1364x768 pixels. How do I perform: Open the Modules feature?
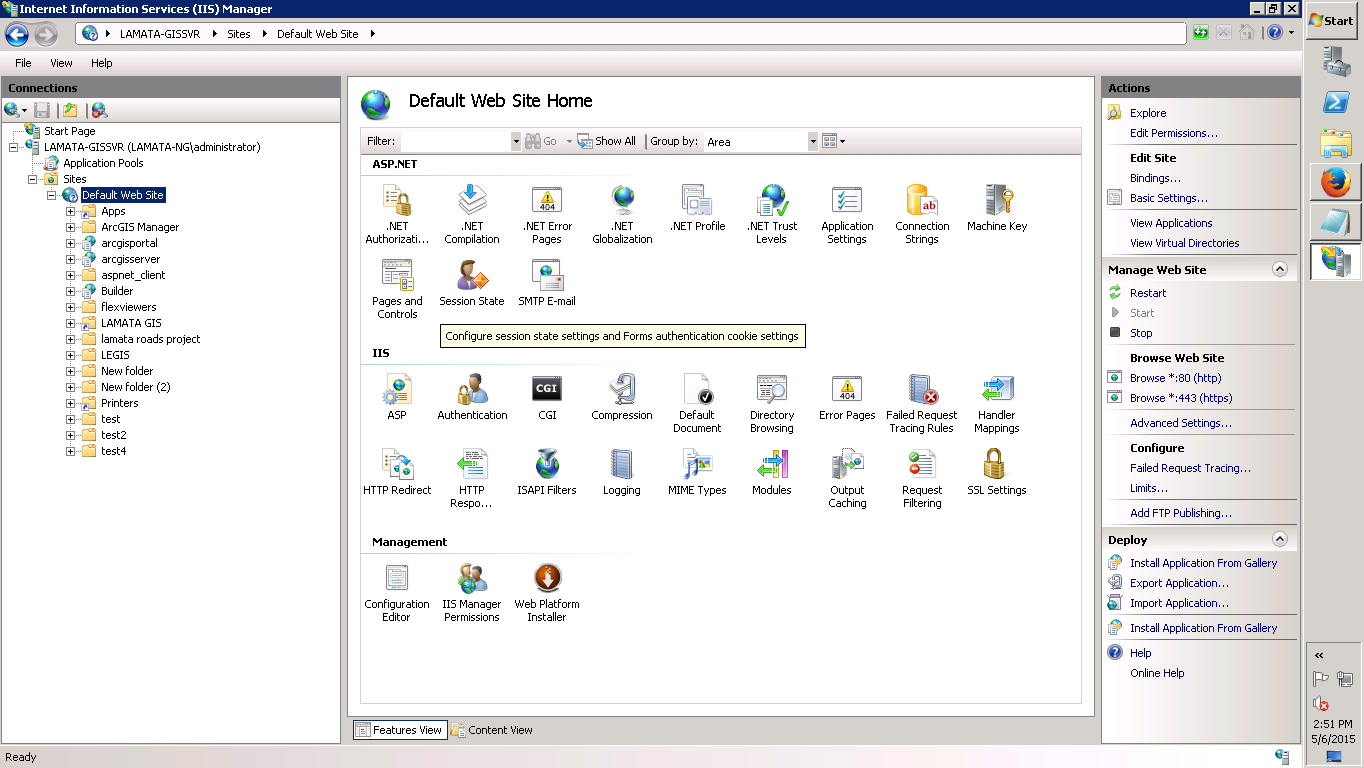point(772,472)
